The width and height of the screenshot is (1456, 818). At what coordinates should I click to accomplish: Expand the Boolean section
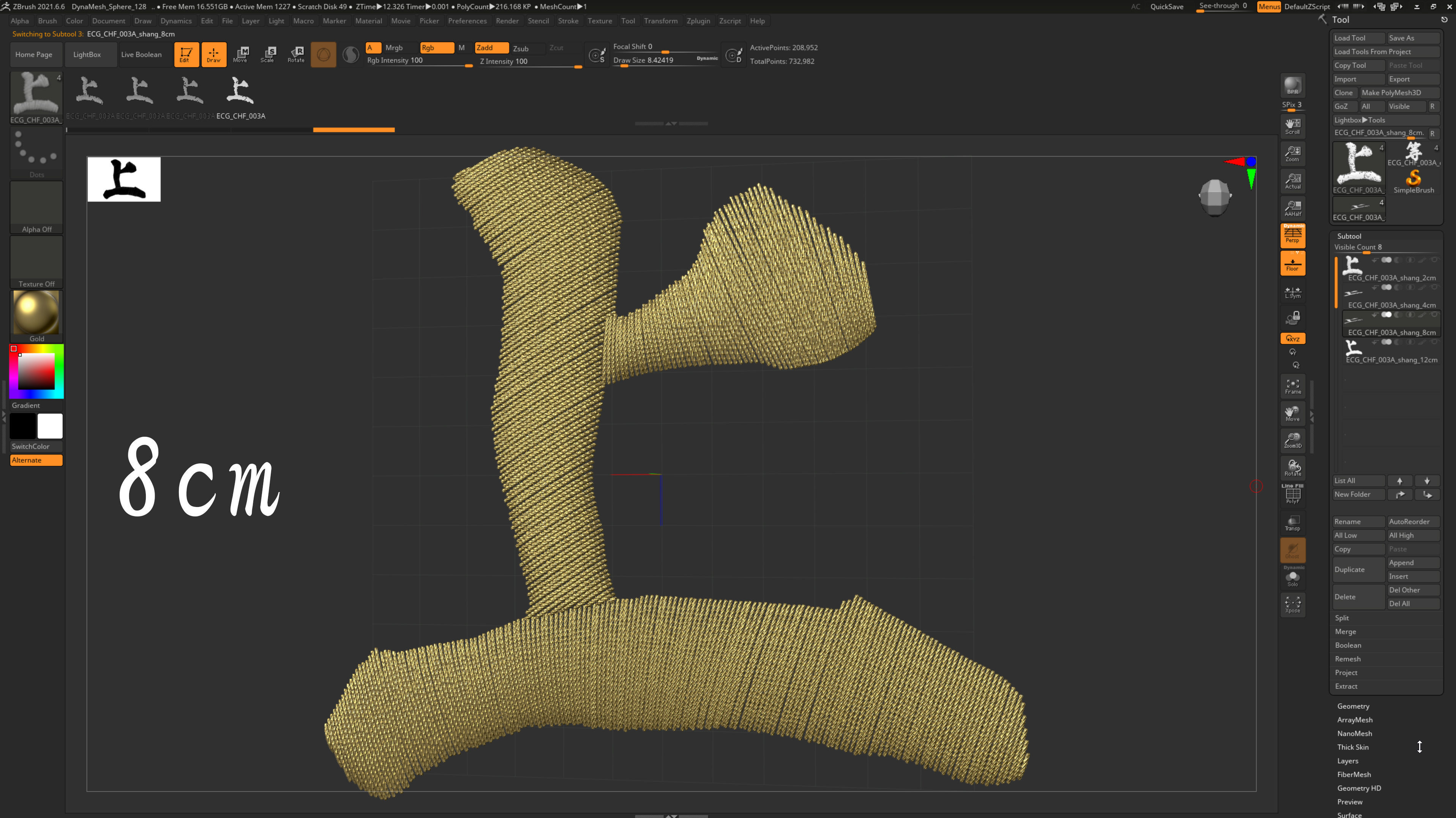pyautogui.click(x=1347, y=645)
